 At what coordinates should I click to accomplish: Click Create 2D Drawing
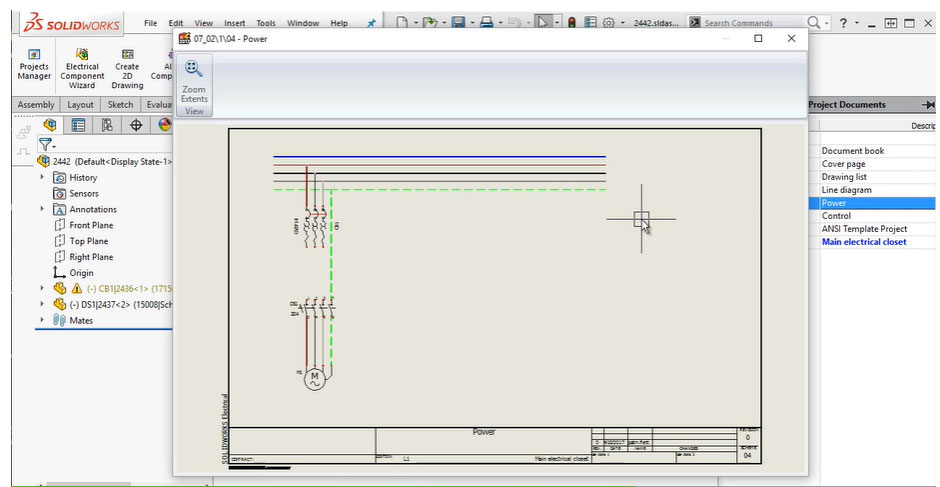click(127, 66)
